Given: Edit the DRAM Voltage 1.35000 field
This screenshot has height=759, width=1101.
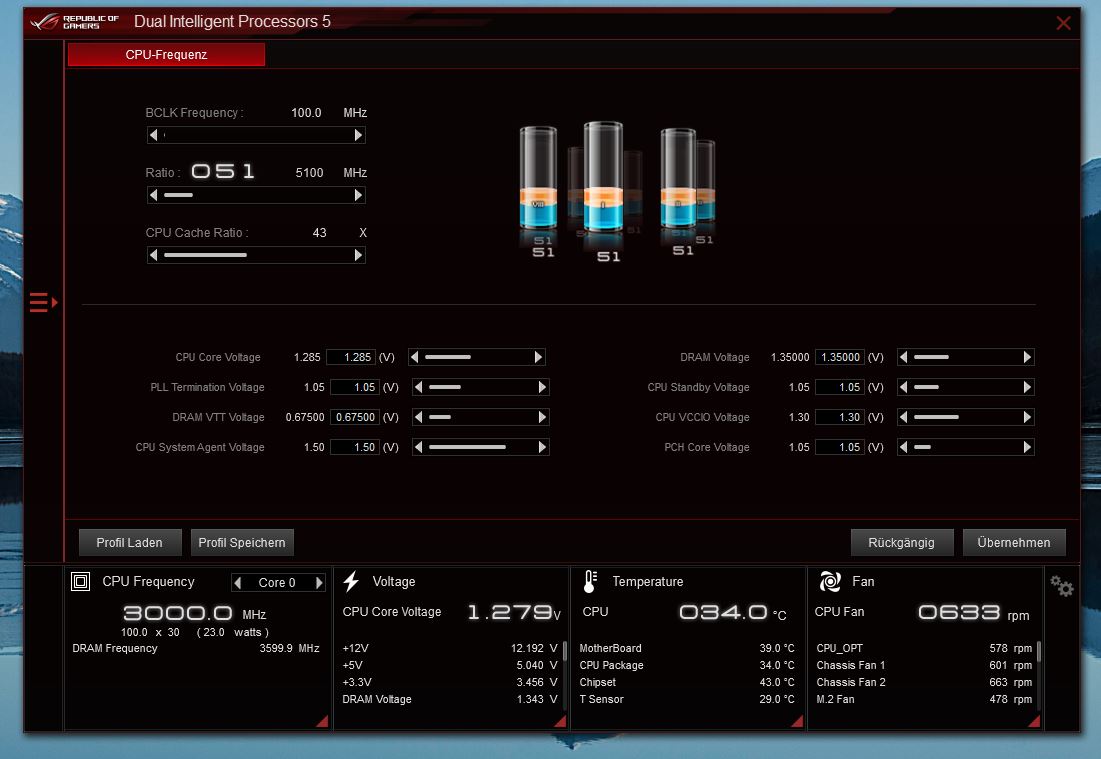Looking at the screenshot, I should point(840,357).
